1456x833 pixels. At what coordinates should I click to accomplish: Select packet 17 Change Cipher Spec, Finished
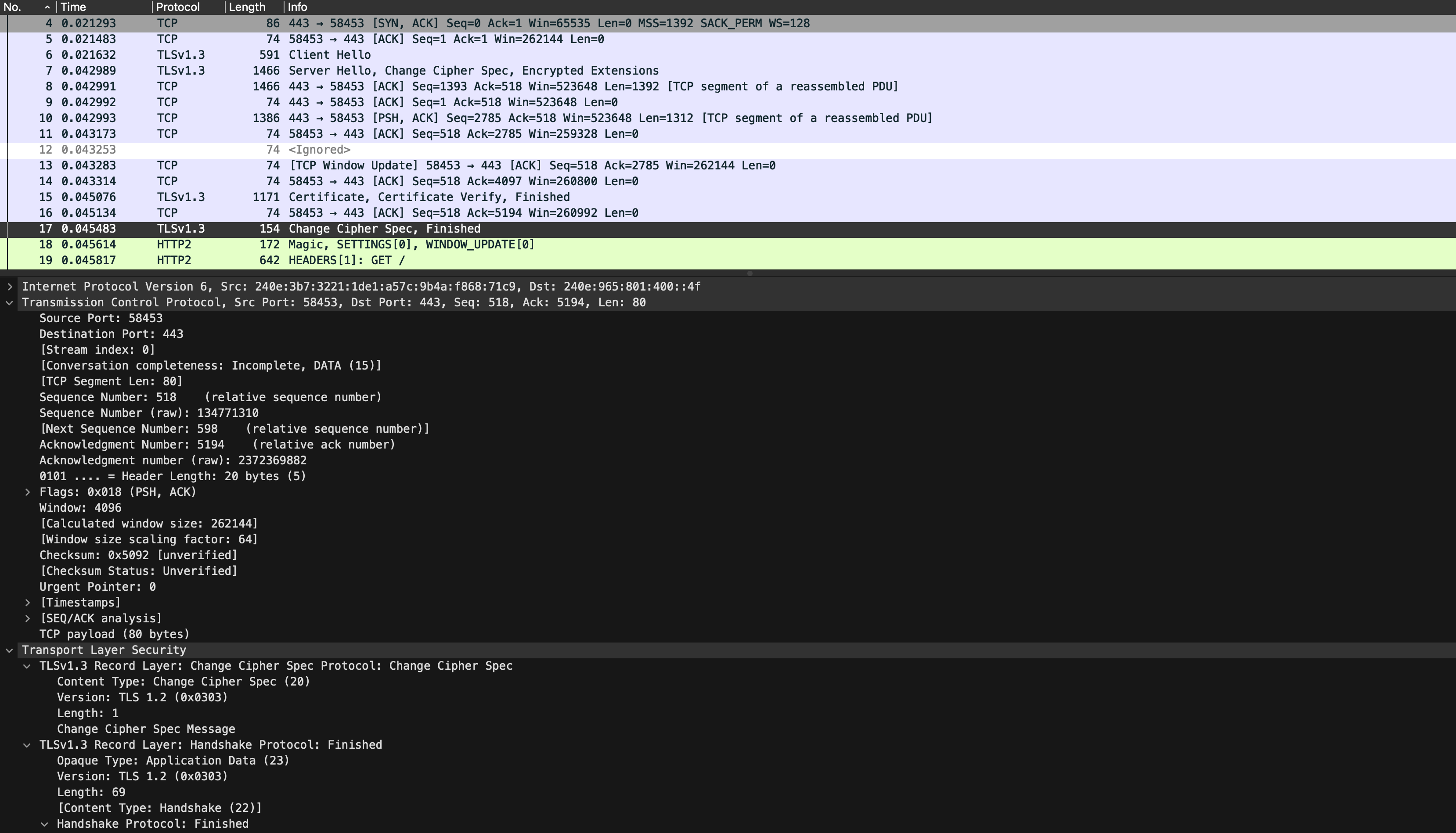(728, 229)
